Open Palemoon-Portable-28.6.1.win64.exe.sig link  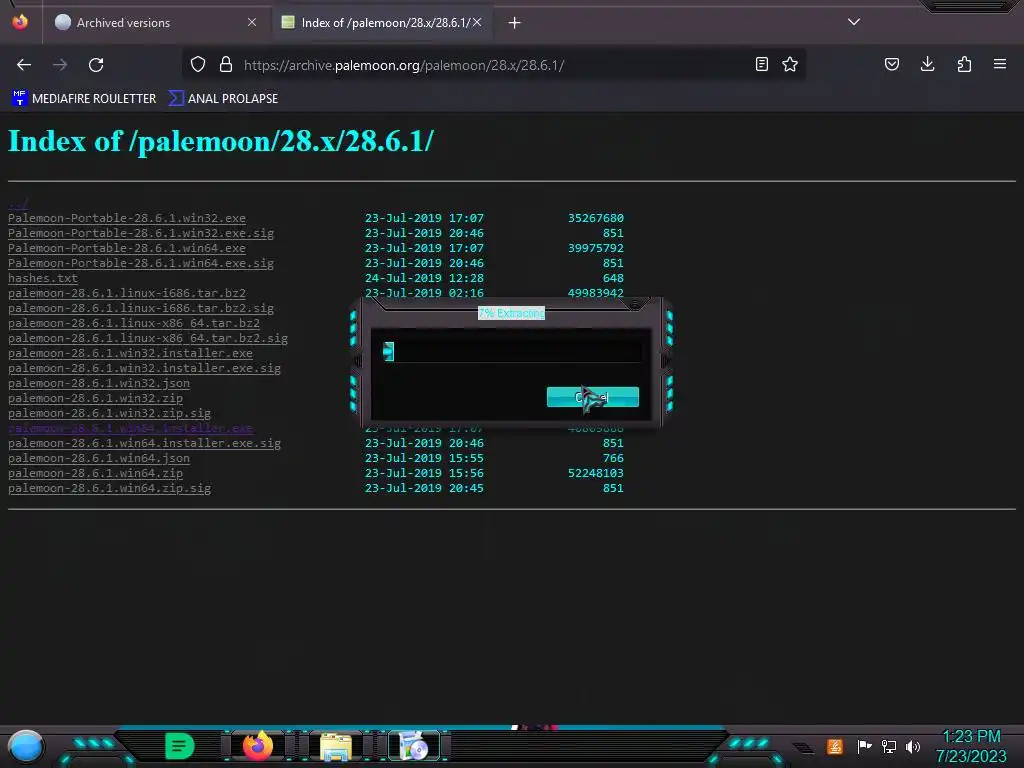tap(141, 263)
